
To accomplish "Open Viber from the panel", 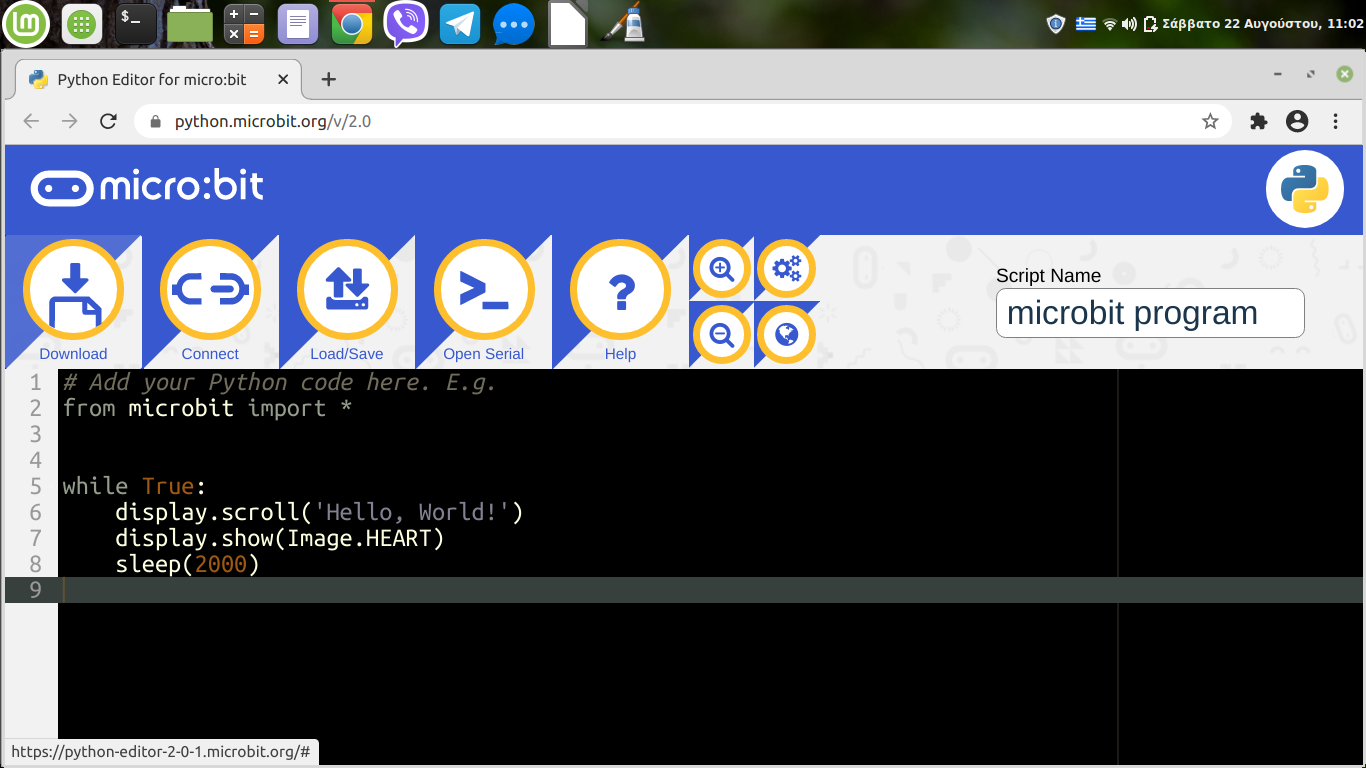I will click(x=406, y=24).
